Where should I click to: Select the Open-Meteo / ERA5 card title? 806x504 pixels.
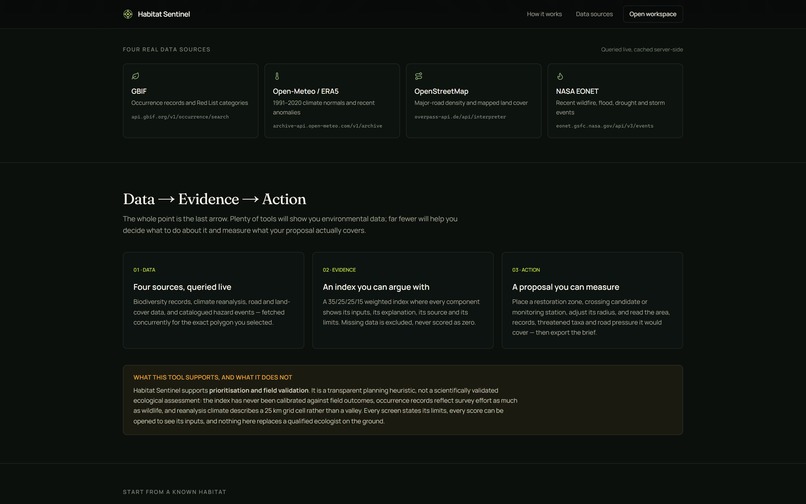click(305, 92)
